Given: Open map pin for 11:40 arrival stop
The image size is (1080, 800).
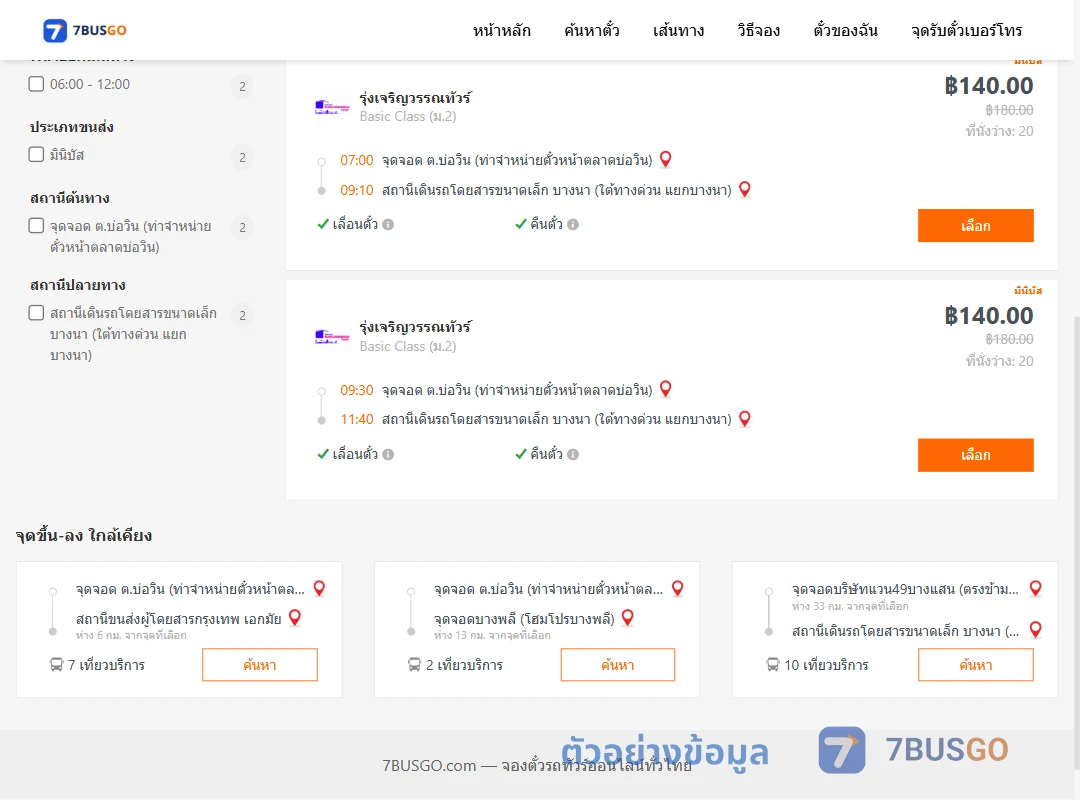Looking at the screenshot, I should [745, 419].
